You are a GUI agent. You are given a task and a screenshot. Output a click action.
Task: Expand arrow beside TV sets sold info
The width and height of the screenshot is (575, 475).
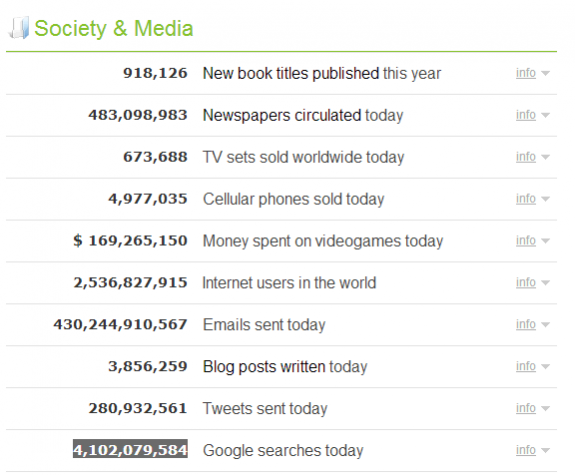pos(545,157)
